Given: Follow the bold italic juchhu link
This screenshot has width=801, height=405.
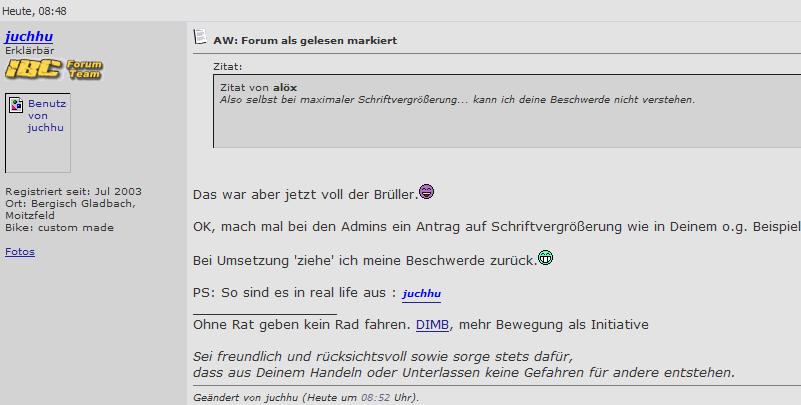Looking at the screenshot, I should pos(421,294).
